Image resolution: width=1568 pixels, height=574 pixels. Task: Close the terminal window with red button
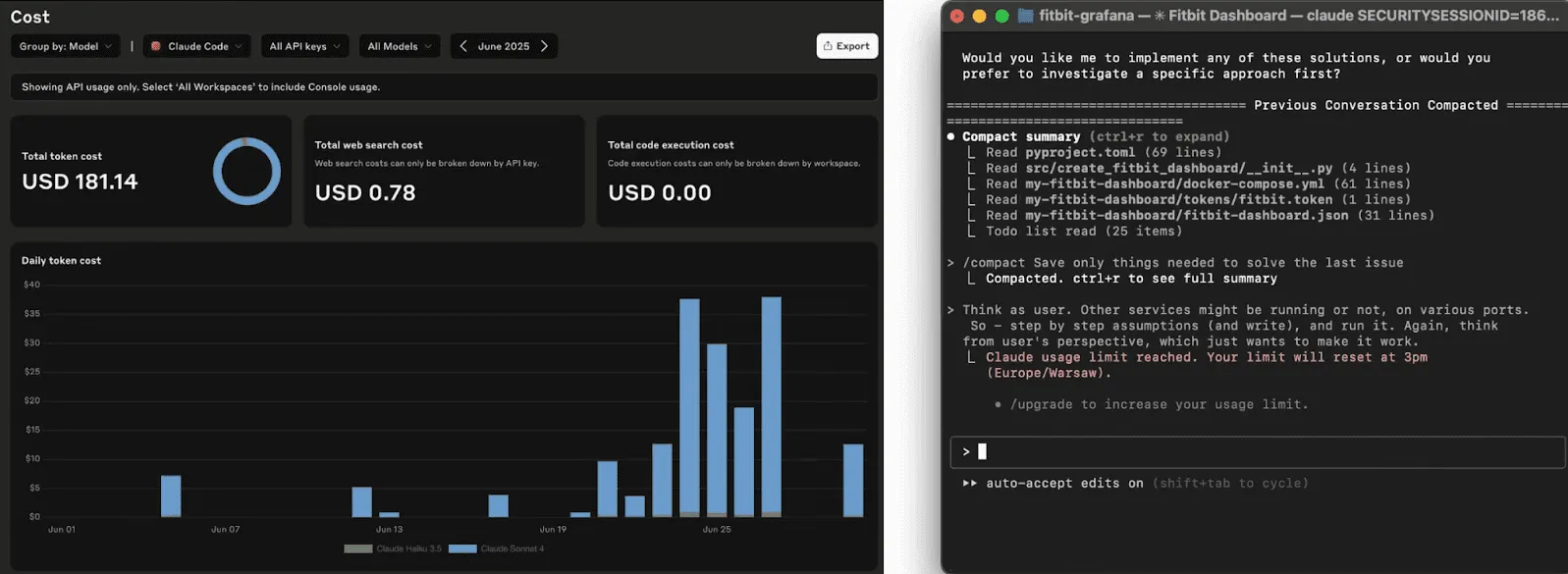[957, 16]
